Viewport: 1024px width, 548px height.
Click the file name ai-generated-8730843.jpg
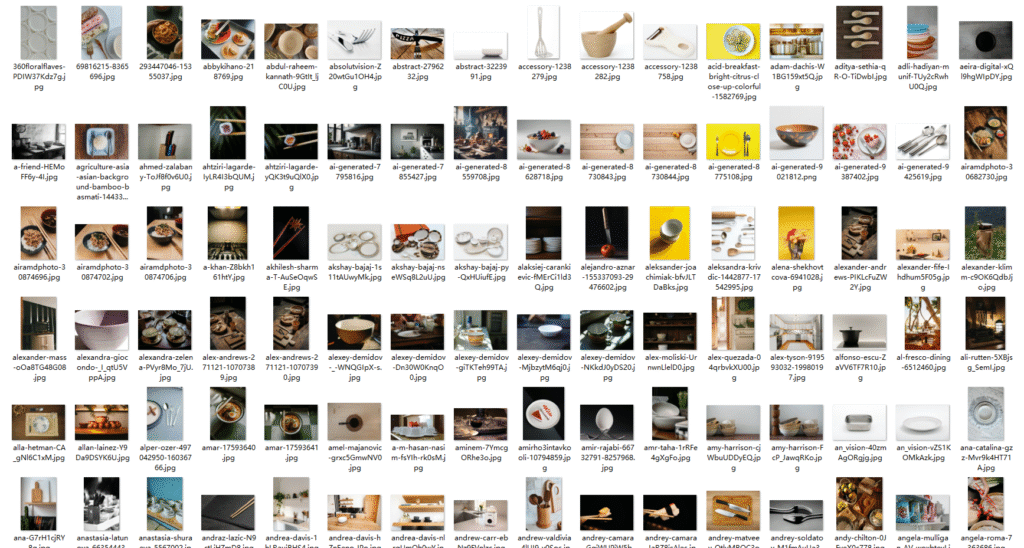tap(607, 172)
